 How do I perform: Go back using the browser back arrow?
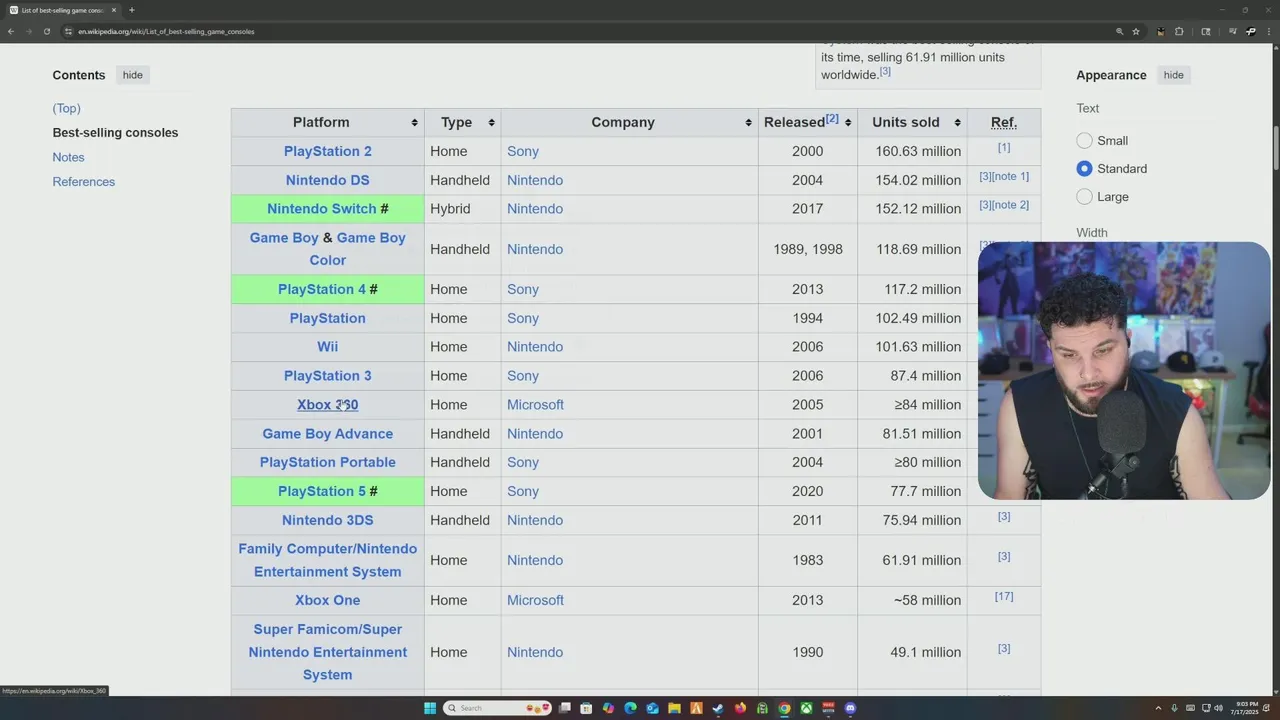11,31
